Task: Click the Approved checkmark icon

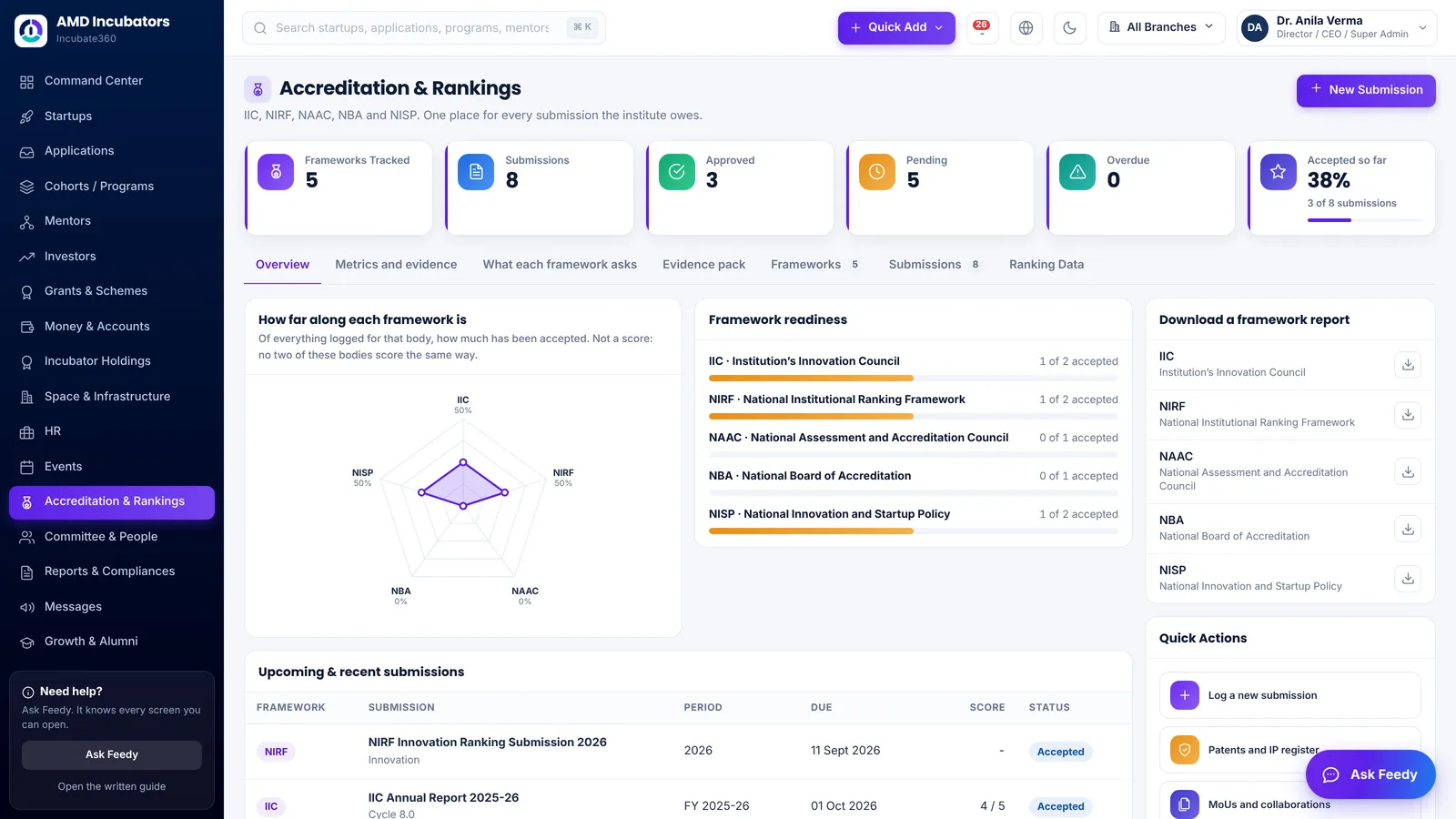Action: point(677,172)
